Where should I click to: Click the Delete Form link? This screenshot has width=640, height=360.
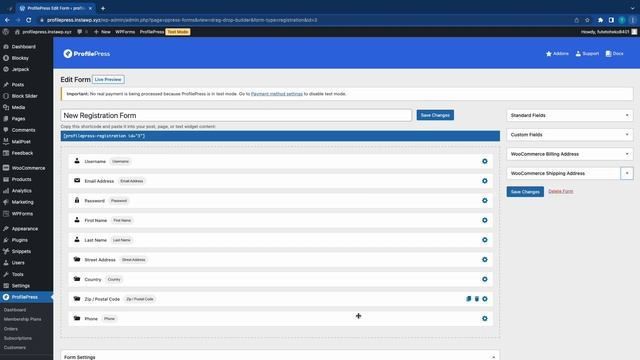(x=561, y=191)
